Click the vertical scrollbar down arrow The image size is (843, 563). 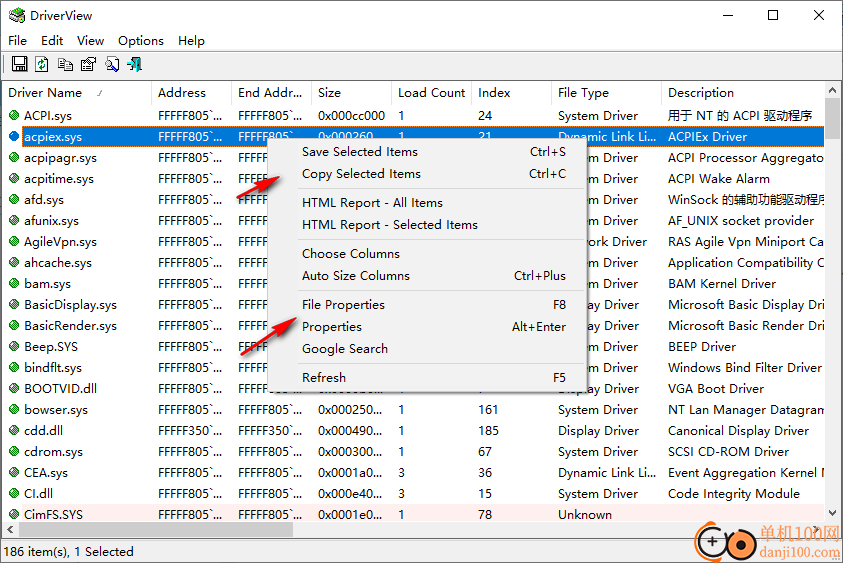pos(832,512)
